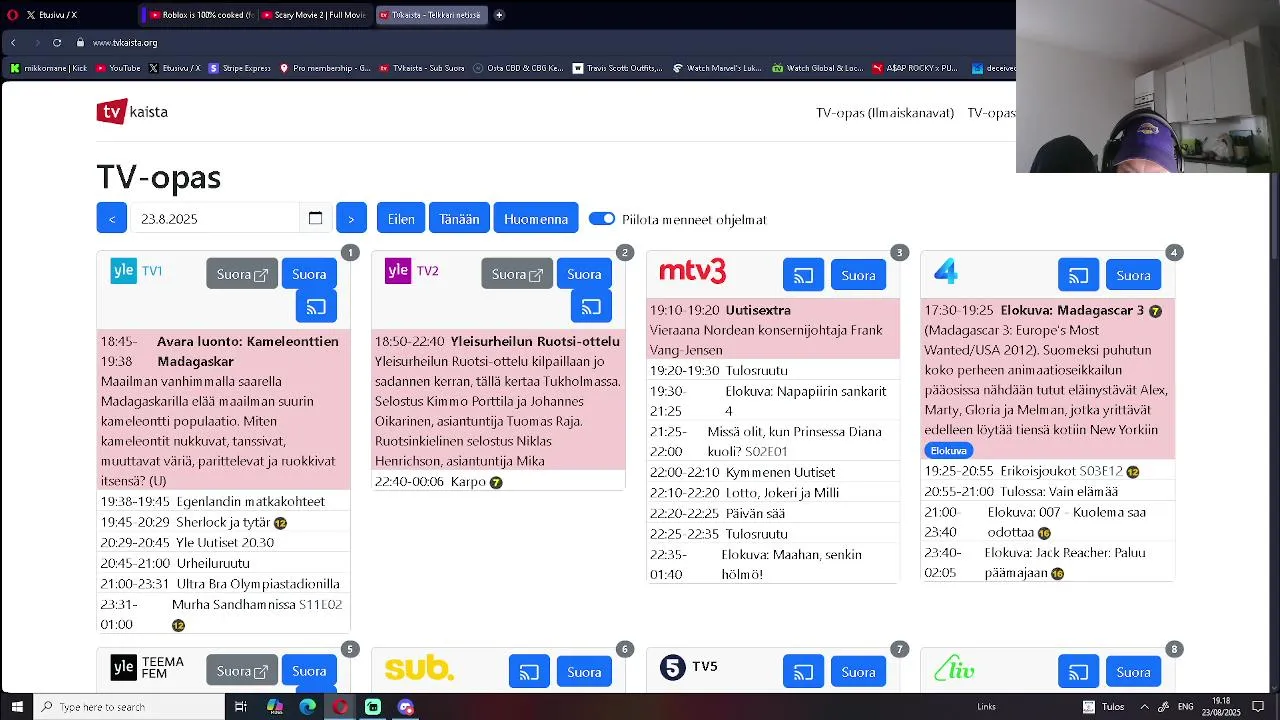Image resolution: width=1280 pixels, height=720 pixels.
Task: Open Yle TV1 external Suora link button
Action: [x=242, y=274]
